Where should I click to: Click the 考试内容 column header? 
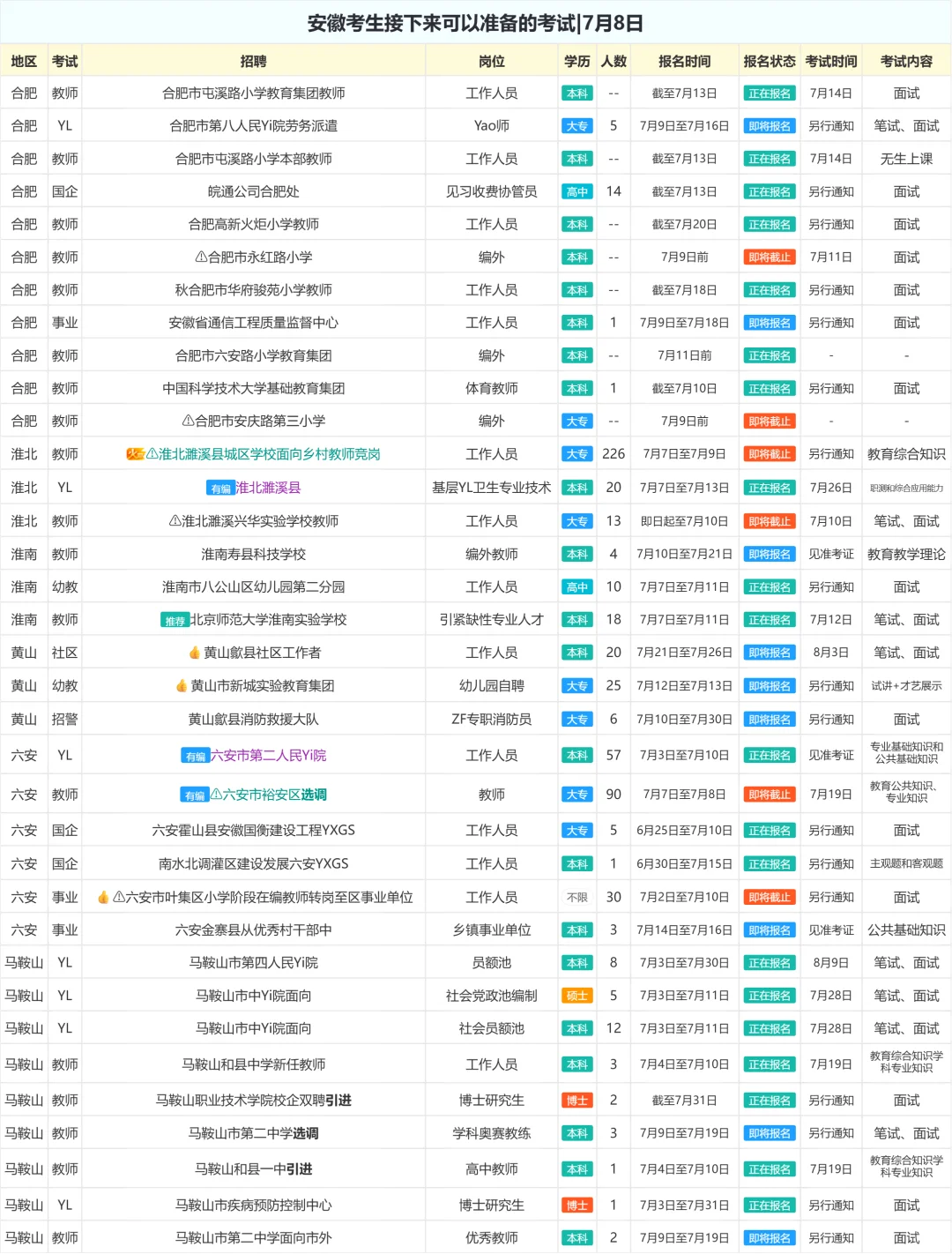(x=906, y=61)
